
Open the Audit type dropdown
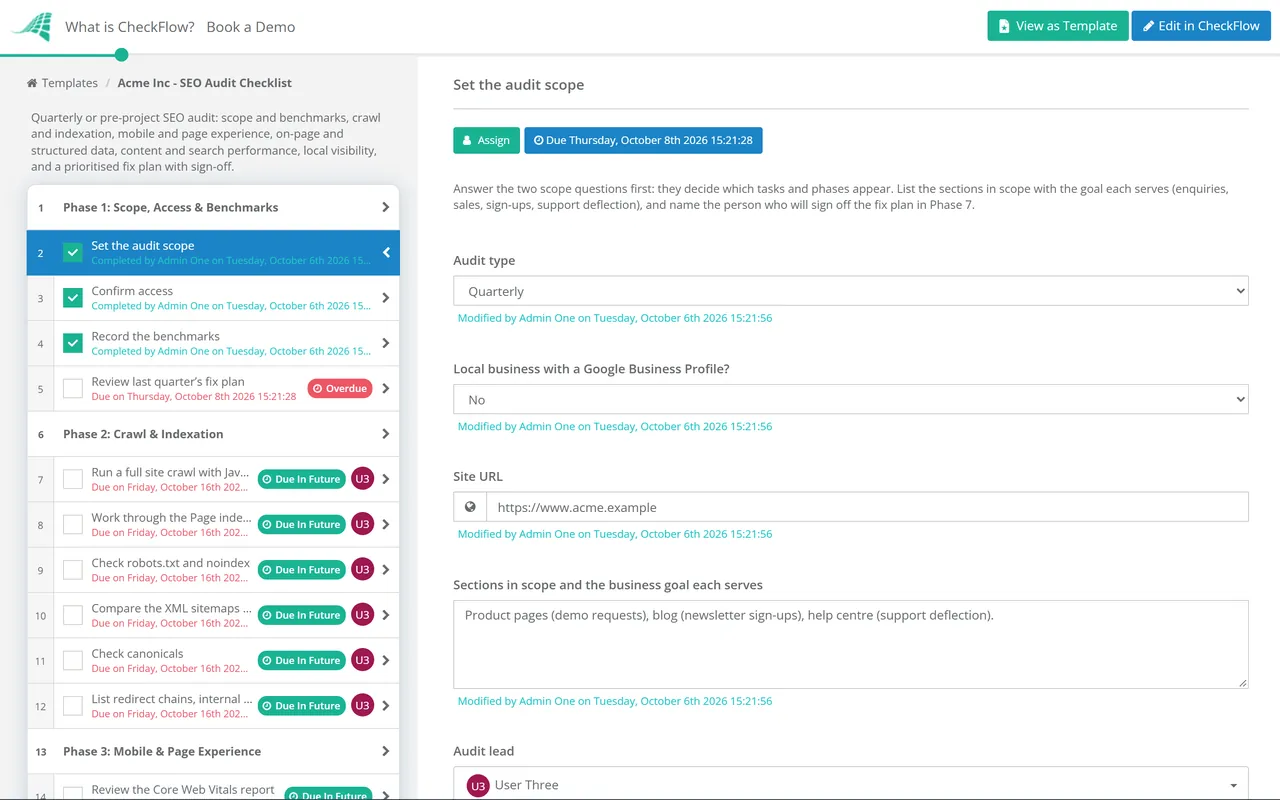point(851,291)
